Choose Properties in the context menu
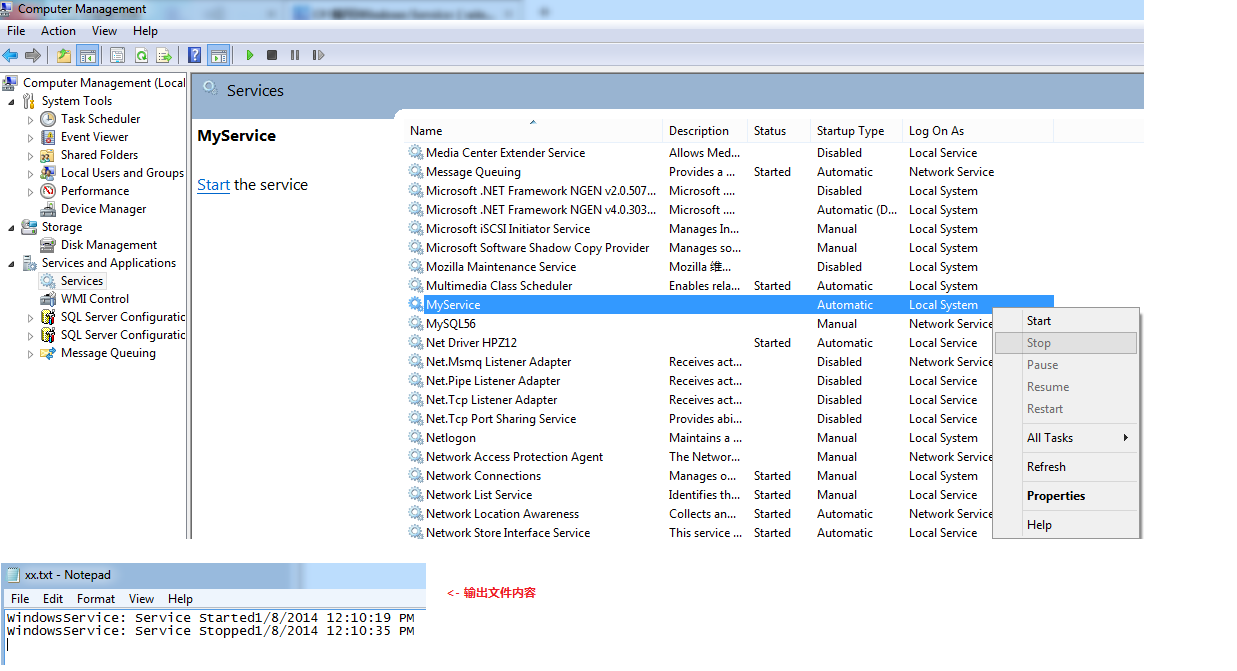1237x671 pixels. 1055,496
